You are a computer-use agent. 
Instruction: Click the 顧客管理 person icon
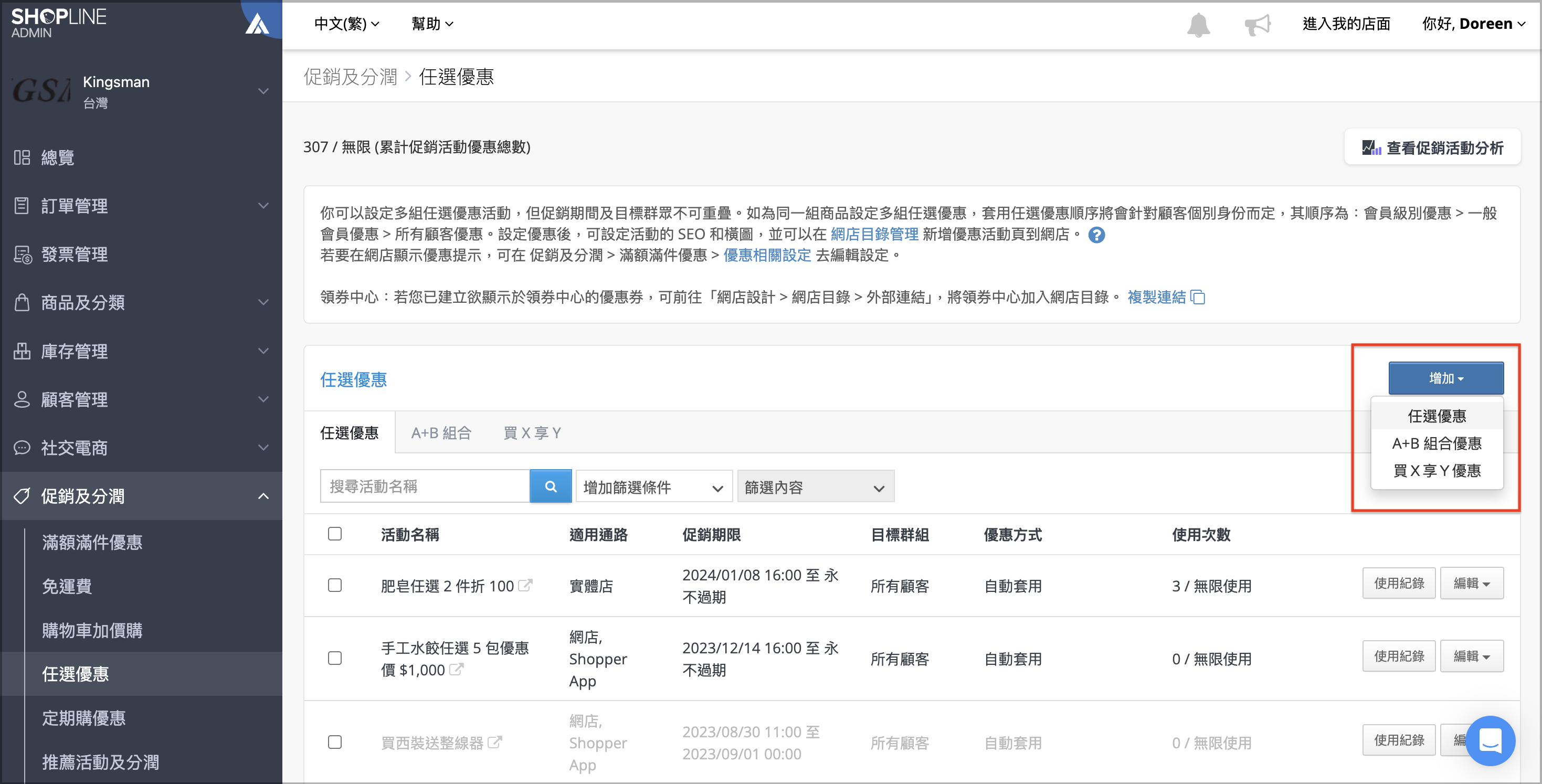22,399
